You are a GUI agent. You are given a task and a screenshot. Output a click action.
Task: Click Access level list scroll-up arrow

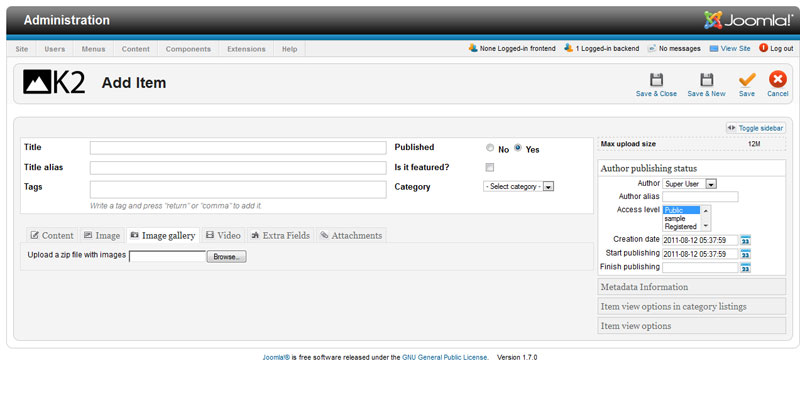(706, 210)
